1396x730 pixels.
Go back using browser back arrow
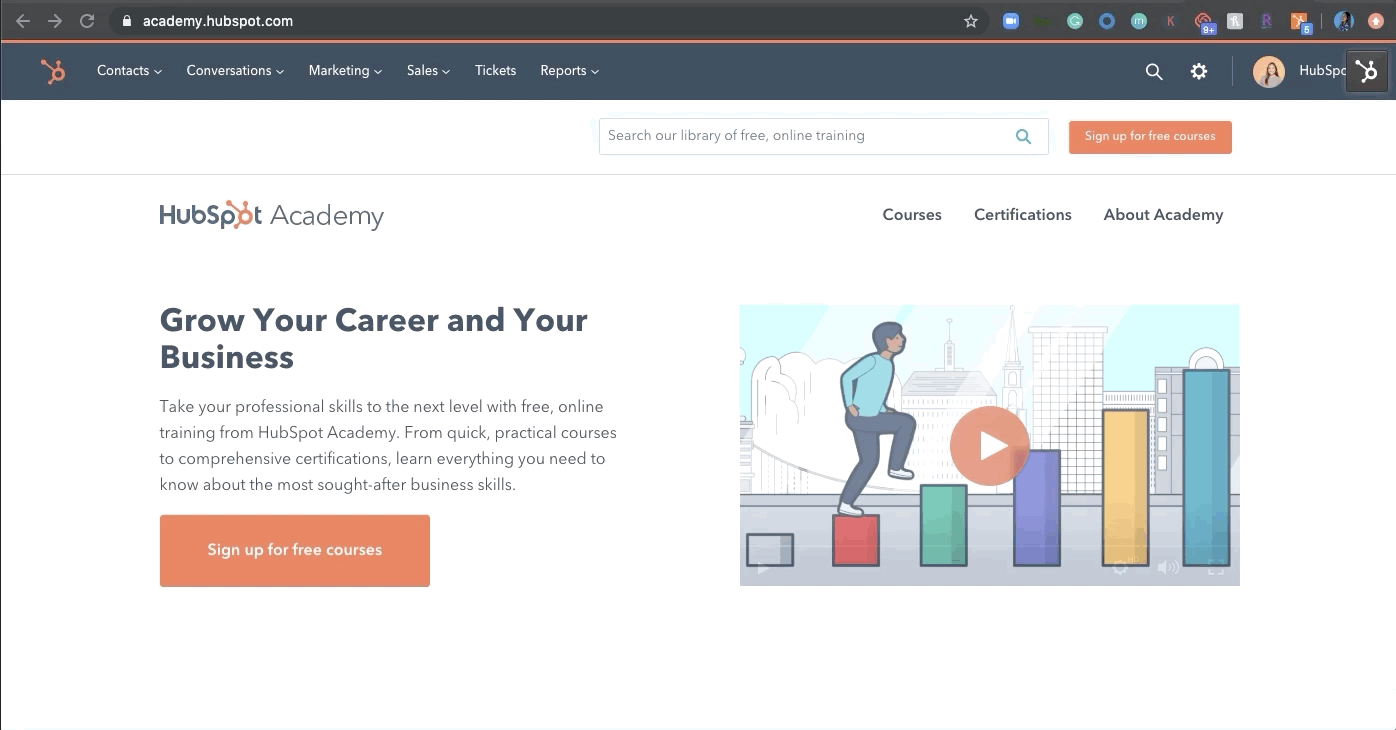pos(23,21)
